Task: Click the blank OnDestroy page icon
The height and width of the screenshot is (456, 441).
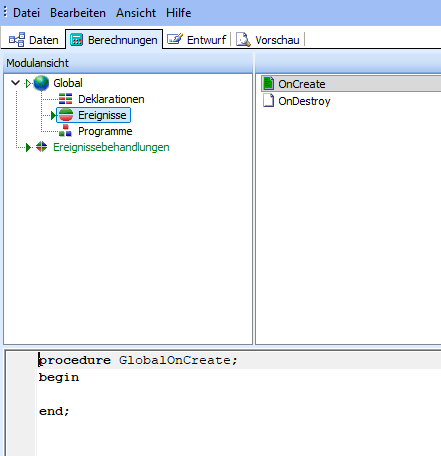Action: click(268, 100)
